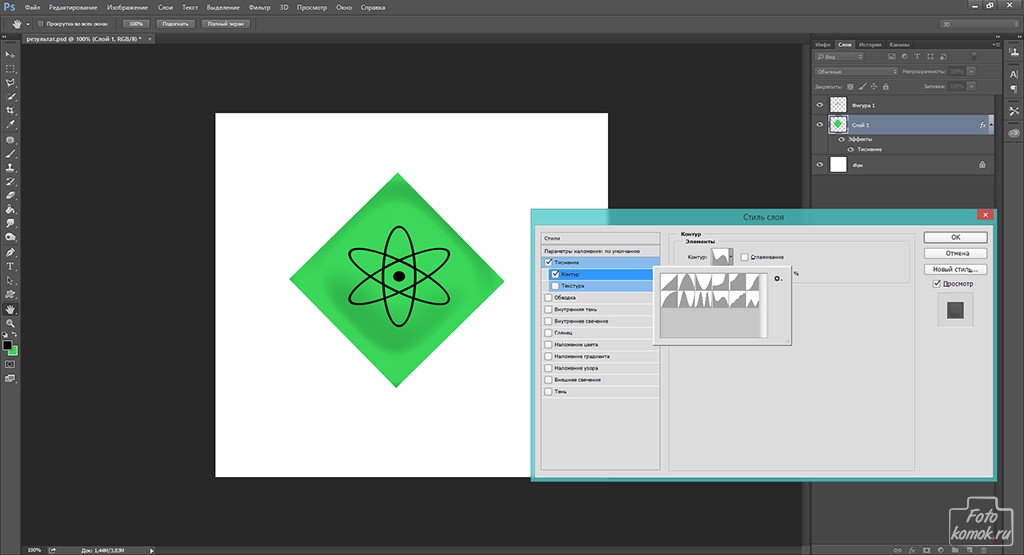Click the Новый стиль button
Viewport: 1024px width, 555px height.
955,269
